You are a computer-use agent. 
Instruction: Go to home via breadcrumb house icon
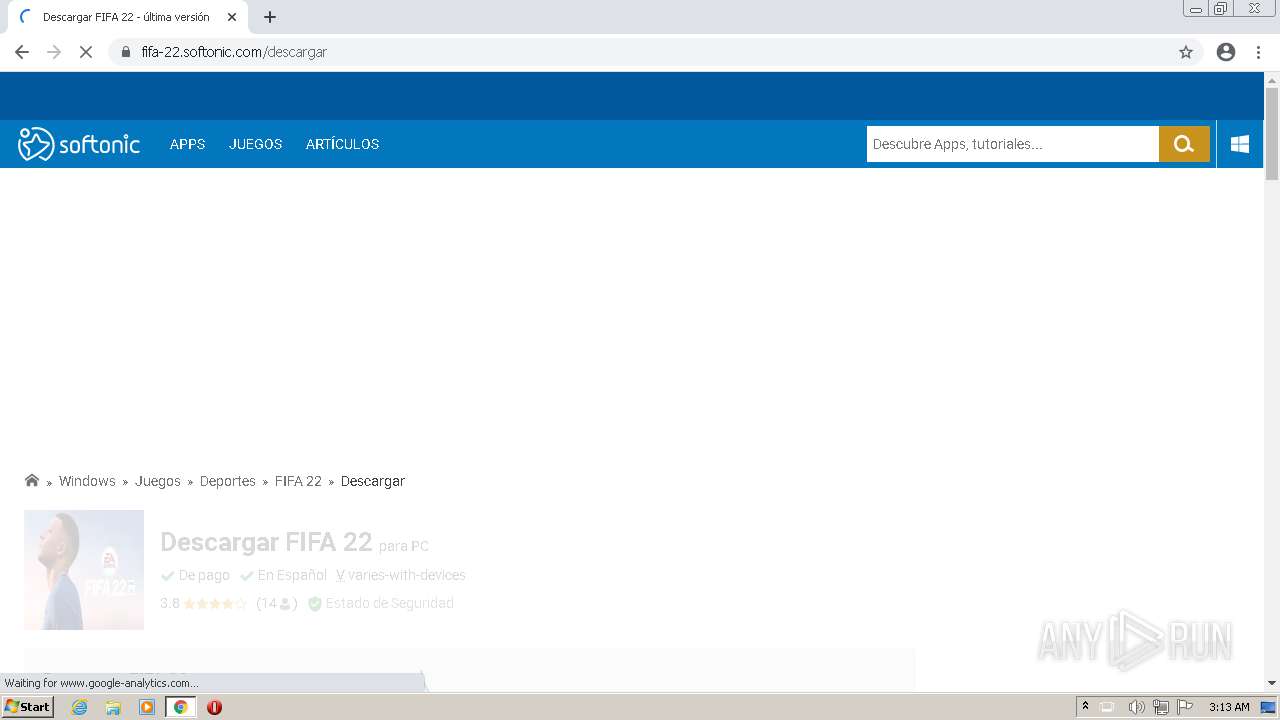coord(32,481)
